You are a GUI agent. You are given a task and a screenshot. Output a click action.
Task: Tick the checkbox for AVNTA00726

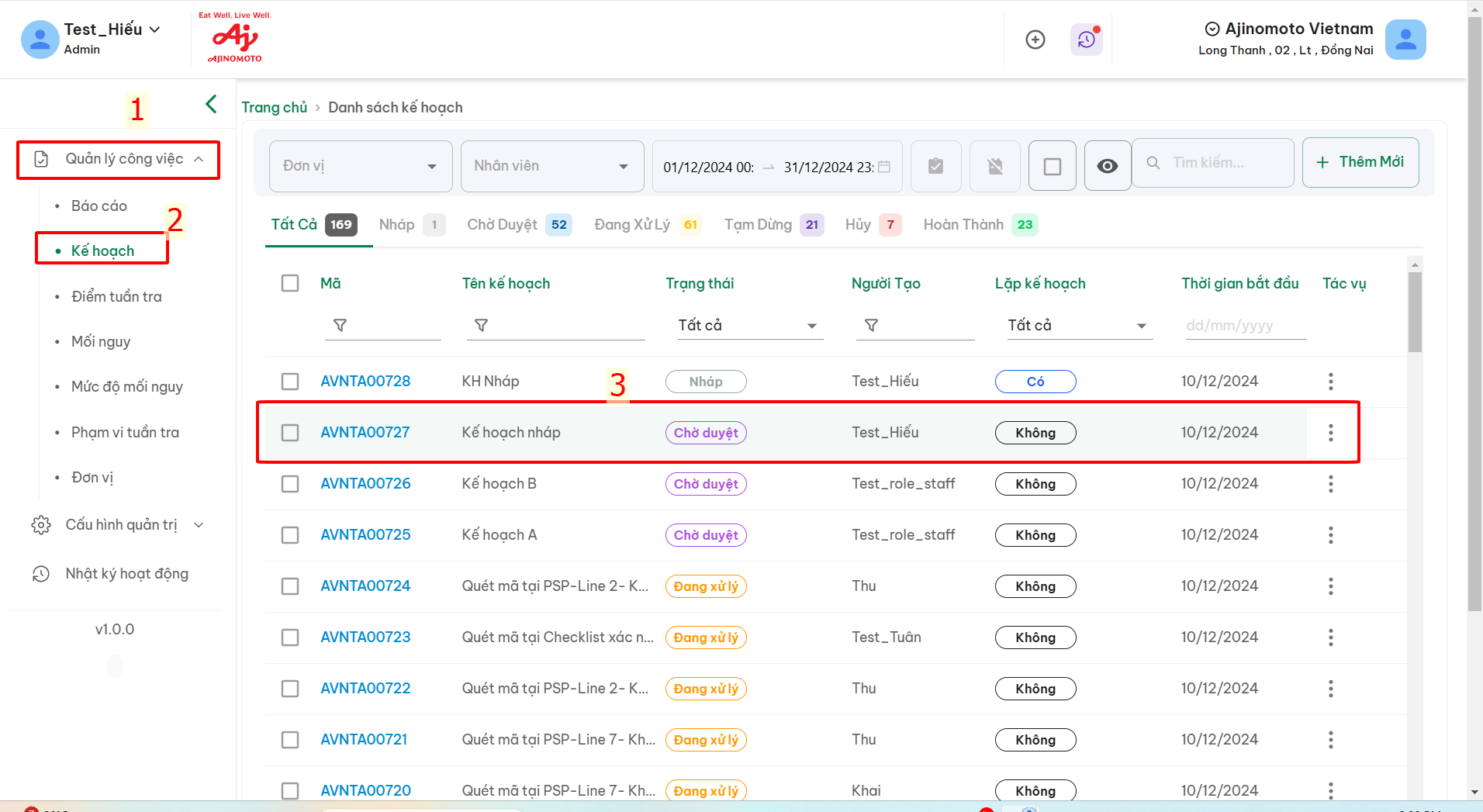(x=290, y=484)
